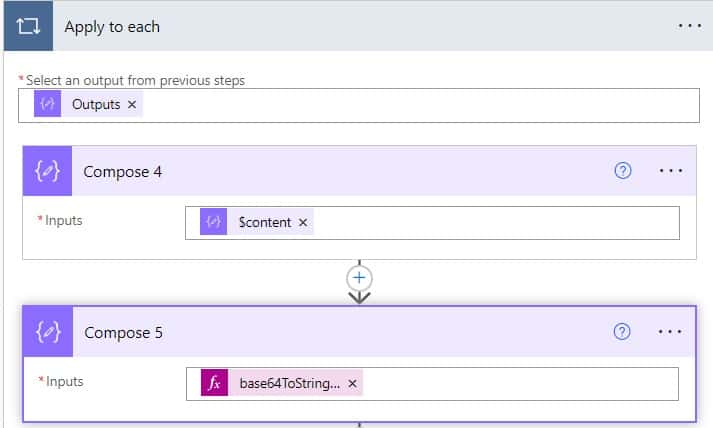Viewport: 713px width, 428px height.
Task: Remove the base64ToString expression token
Action: coord(352,383)
